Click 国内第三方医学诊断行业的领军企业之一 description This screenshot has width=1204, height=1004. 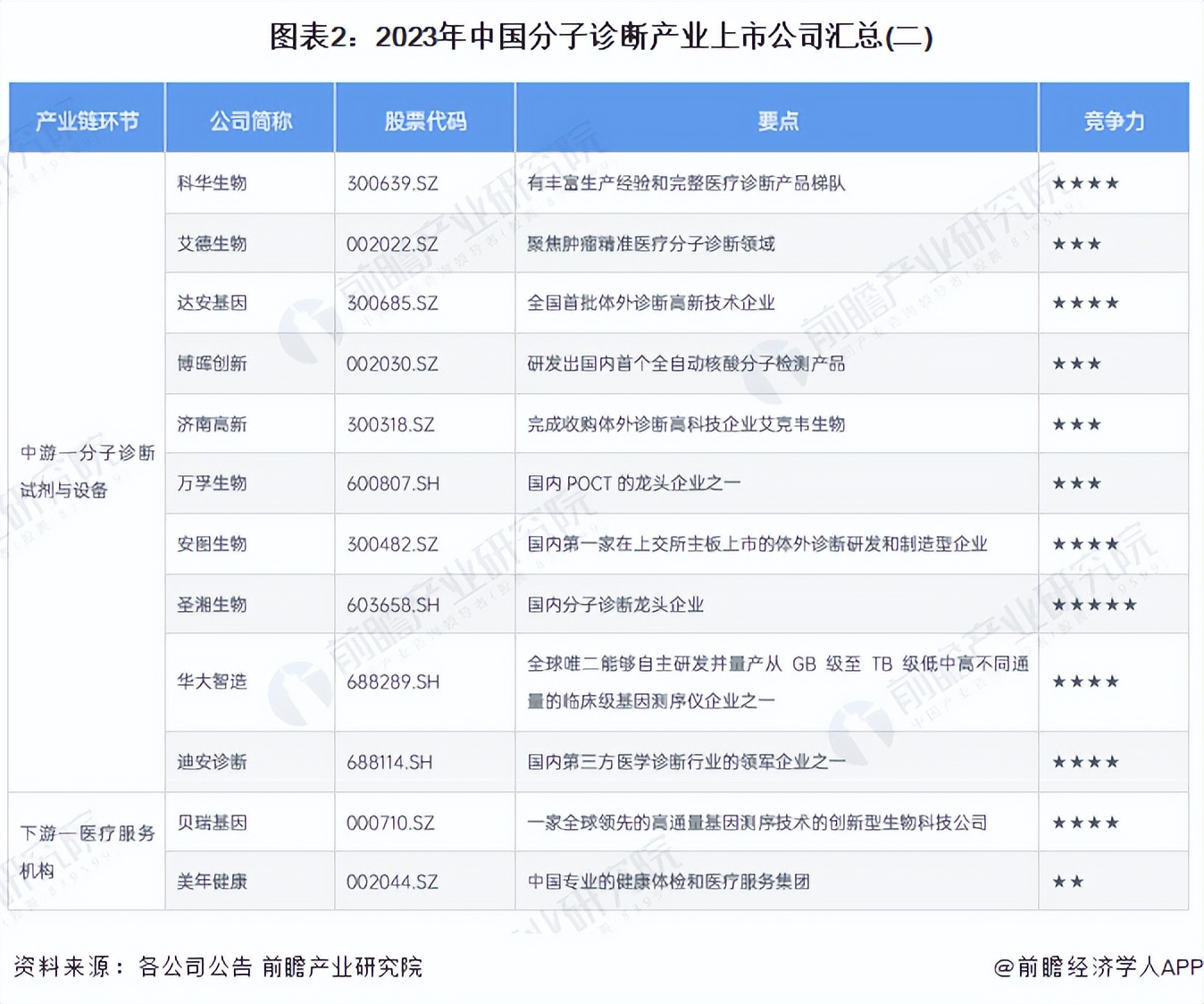point(686,762)
